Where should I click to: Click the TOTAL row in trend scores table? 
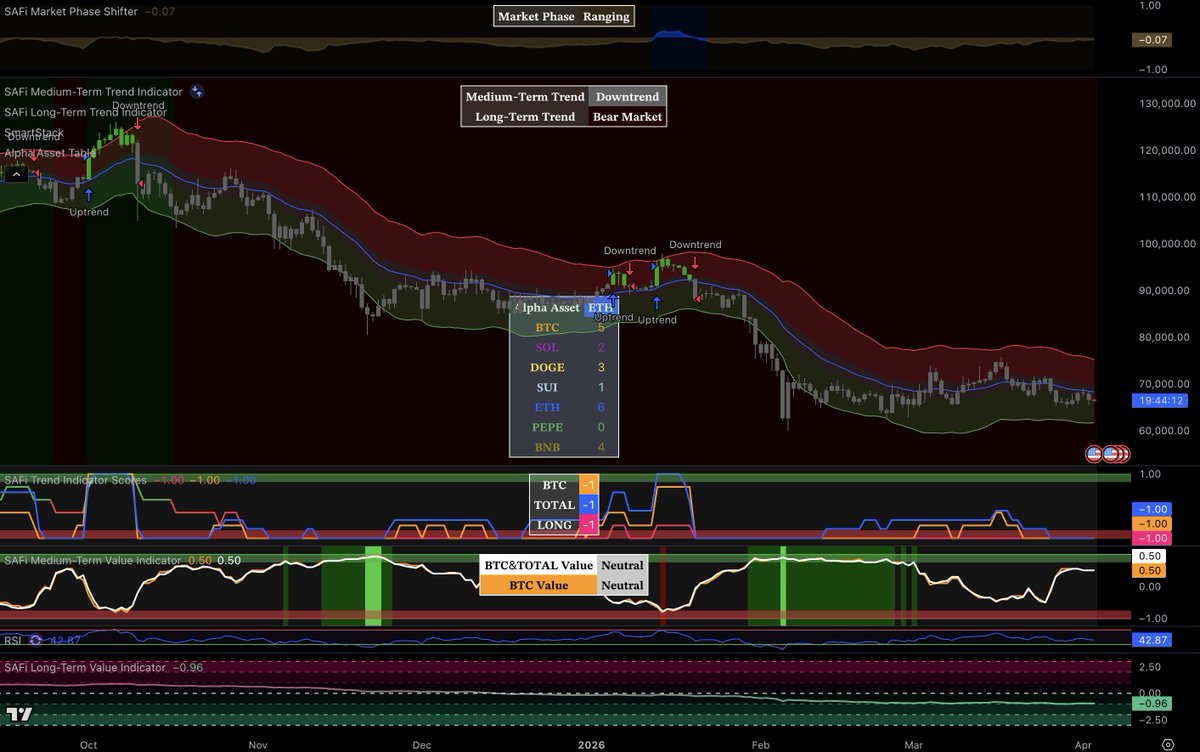tap(564, 505)
